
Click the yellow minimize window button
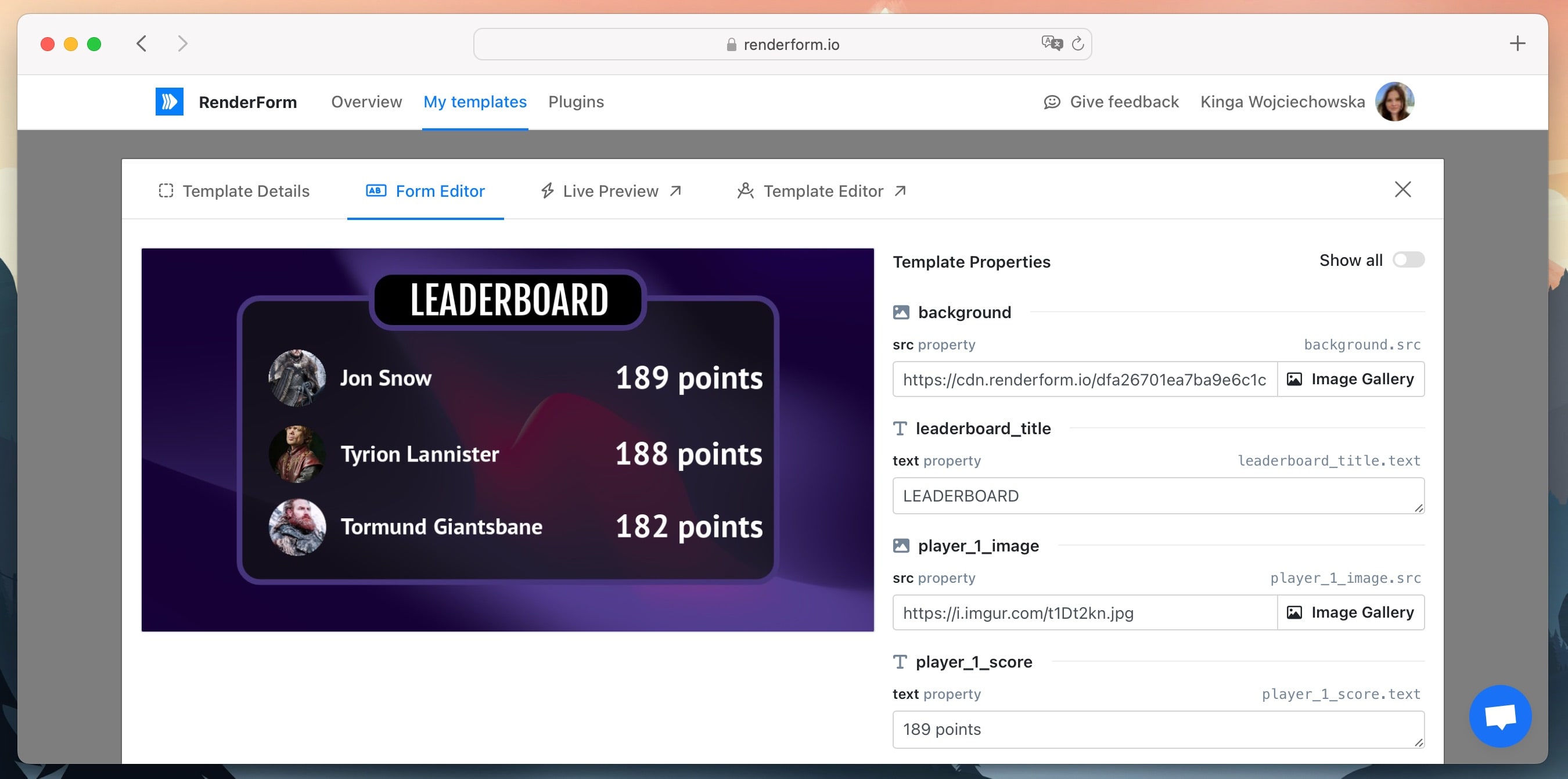point(71,44)
